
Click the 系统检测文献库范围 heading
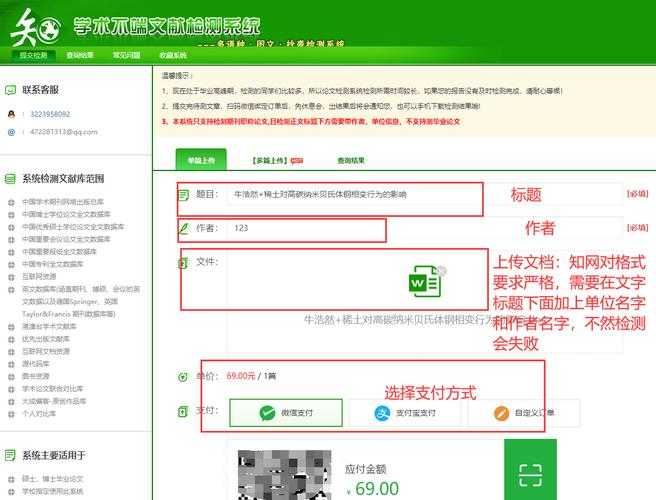coord(63,179)
